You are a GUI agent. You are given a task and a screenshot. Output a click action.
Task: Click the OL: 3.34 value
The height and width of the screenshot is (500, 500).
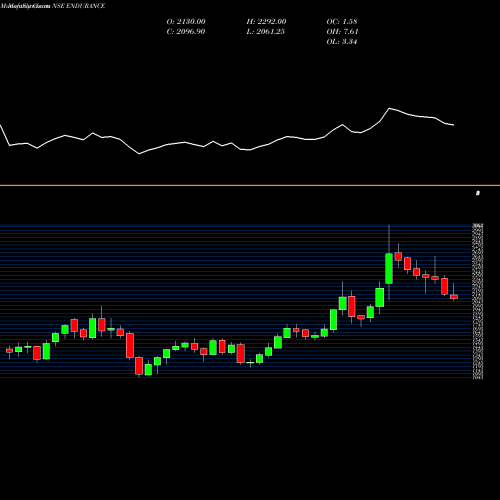pos(342,42)
